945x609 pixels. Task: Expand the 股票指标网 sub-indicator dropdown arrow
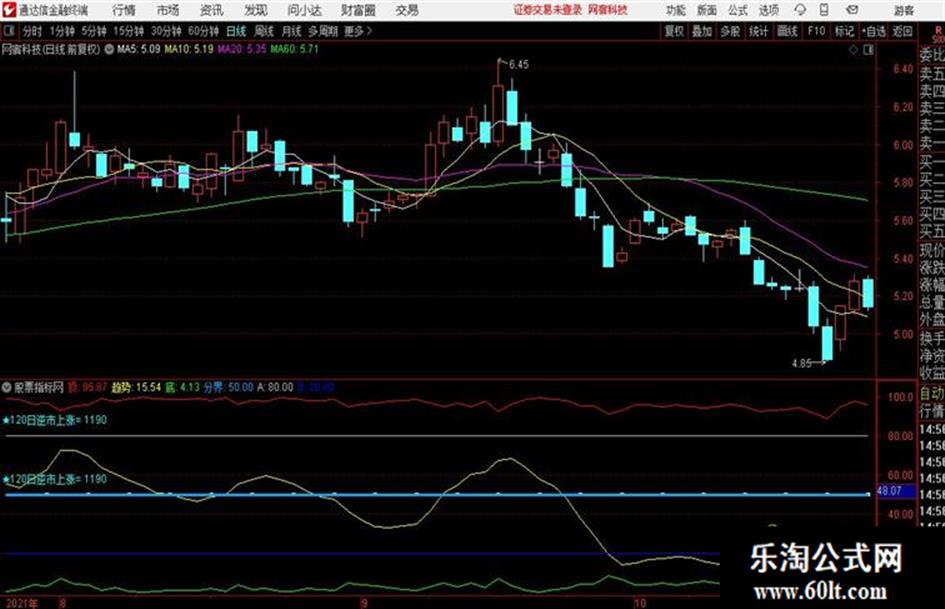7,387
